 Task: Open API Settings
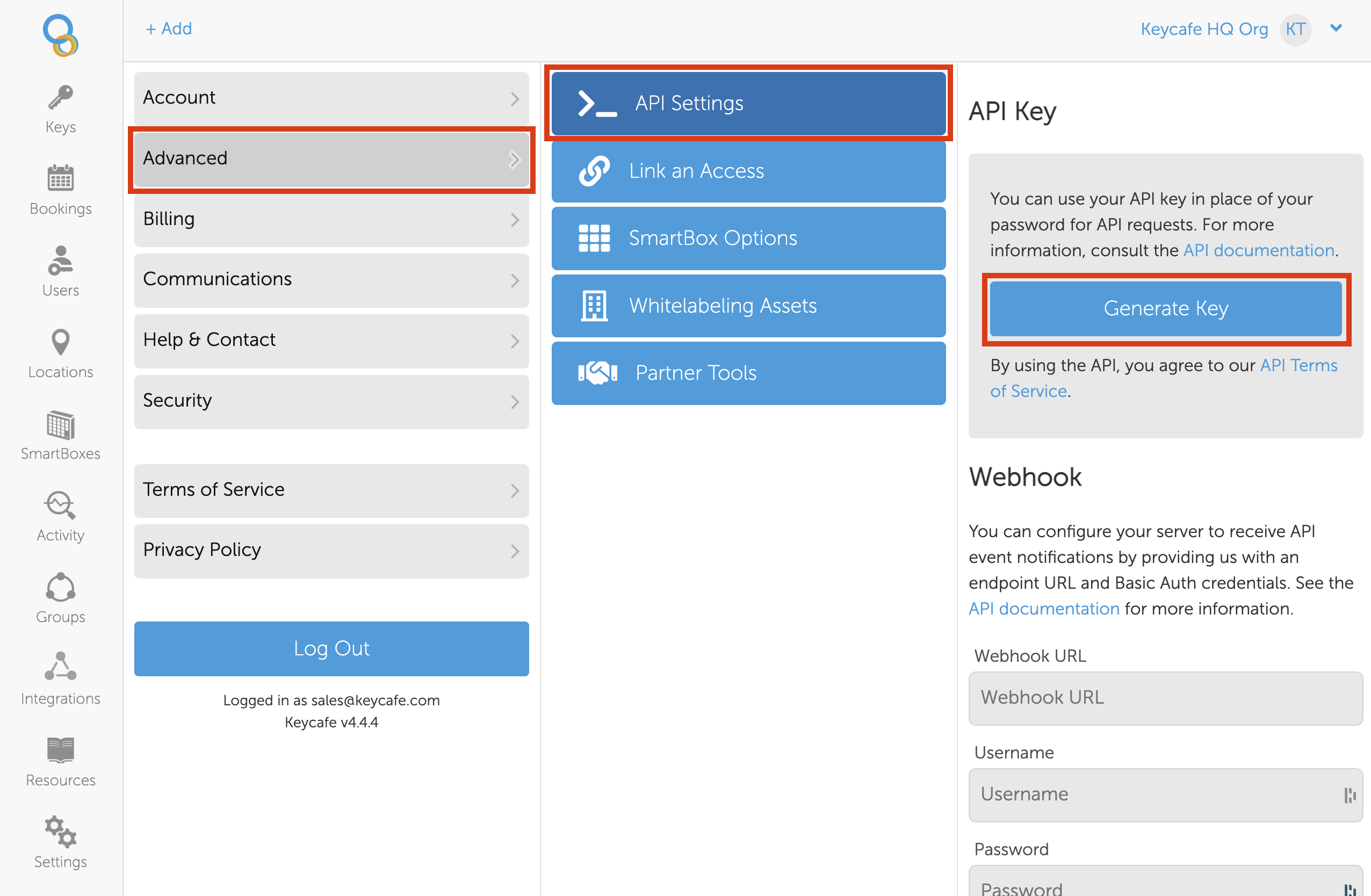point(748,104)
